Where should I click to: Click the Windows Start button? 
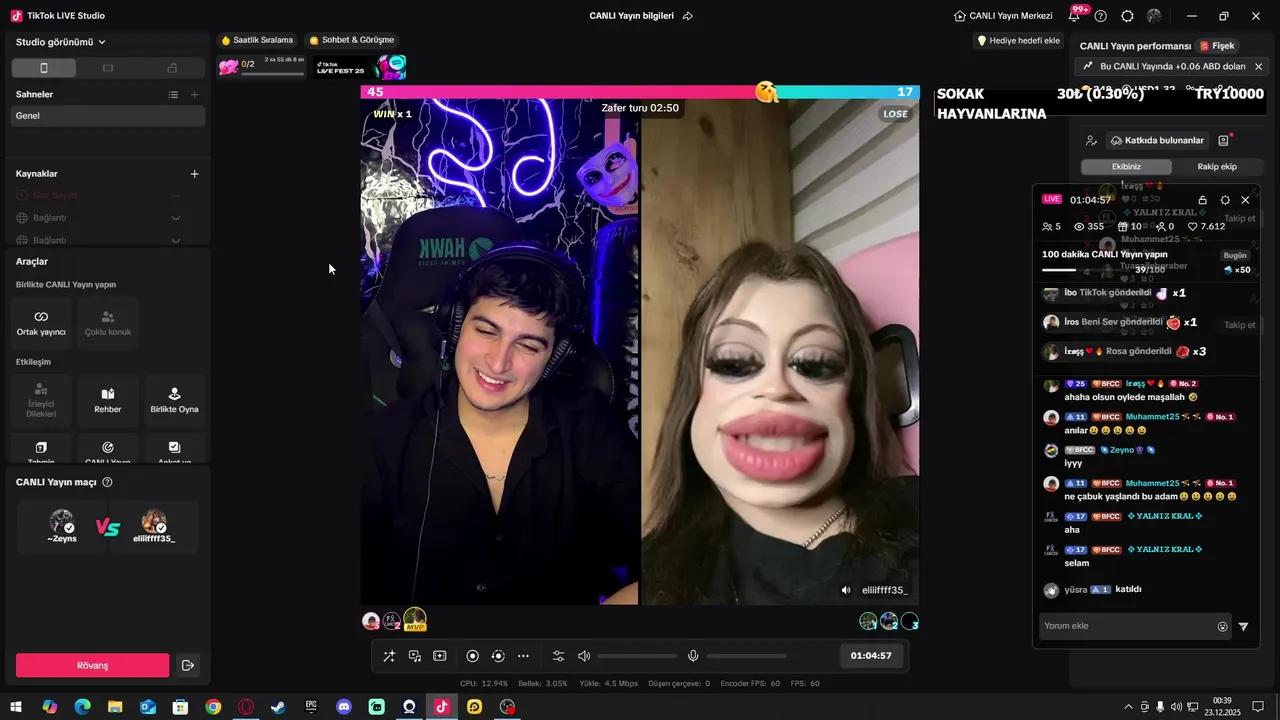pyautogui.click(x=16, y=707)
